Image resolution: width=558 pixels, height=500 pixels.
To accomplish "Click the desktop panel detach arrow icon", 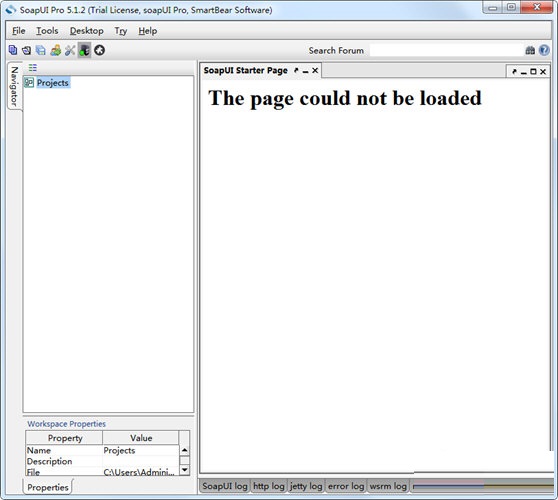I will click(514, 72).
